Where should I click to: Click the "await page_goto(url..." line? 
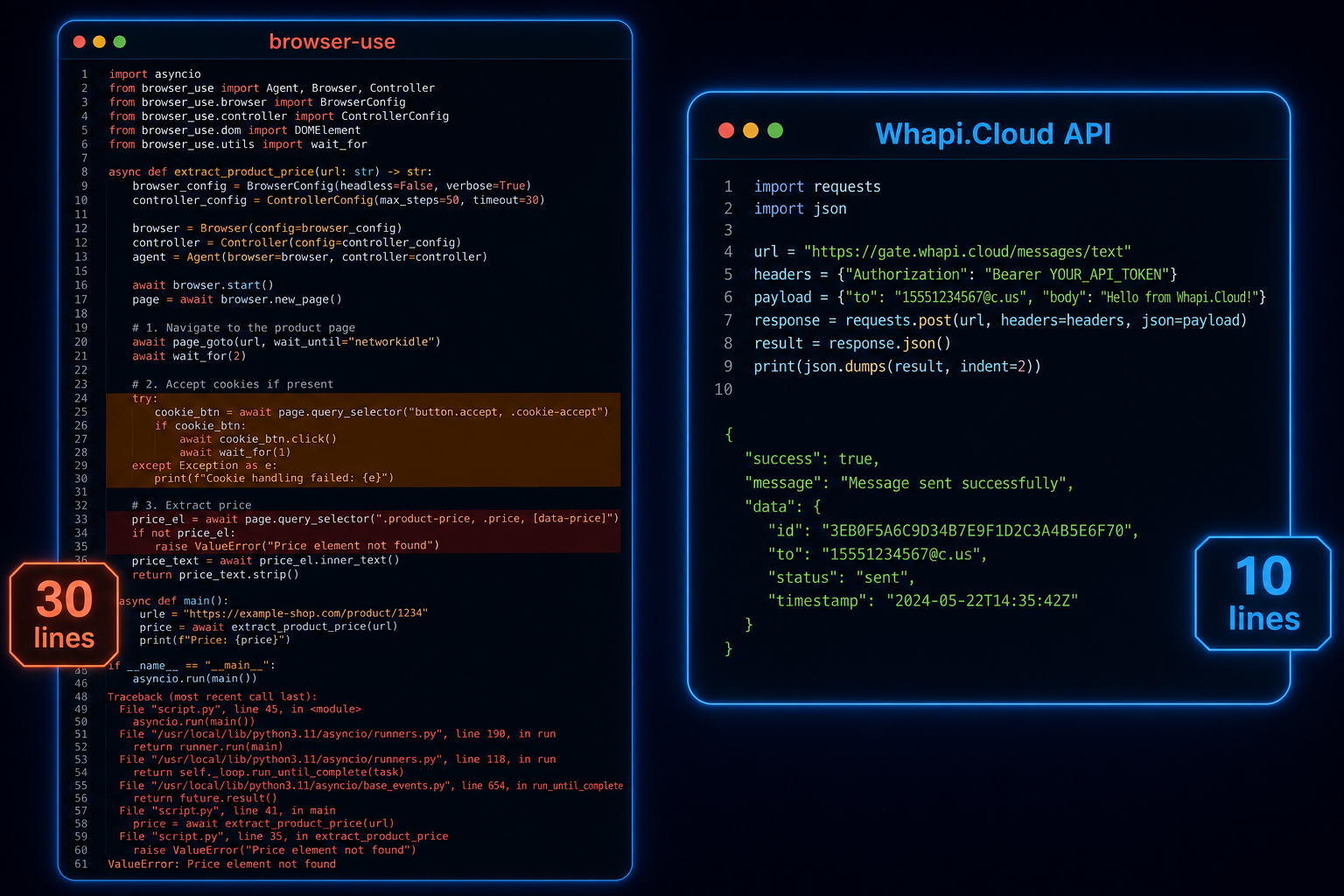[286, 342]
